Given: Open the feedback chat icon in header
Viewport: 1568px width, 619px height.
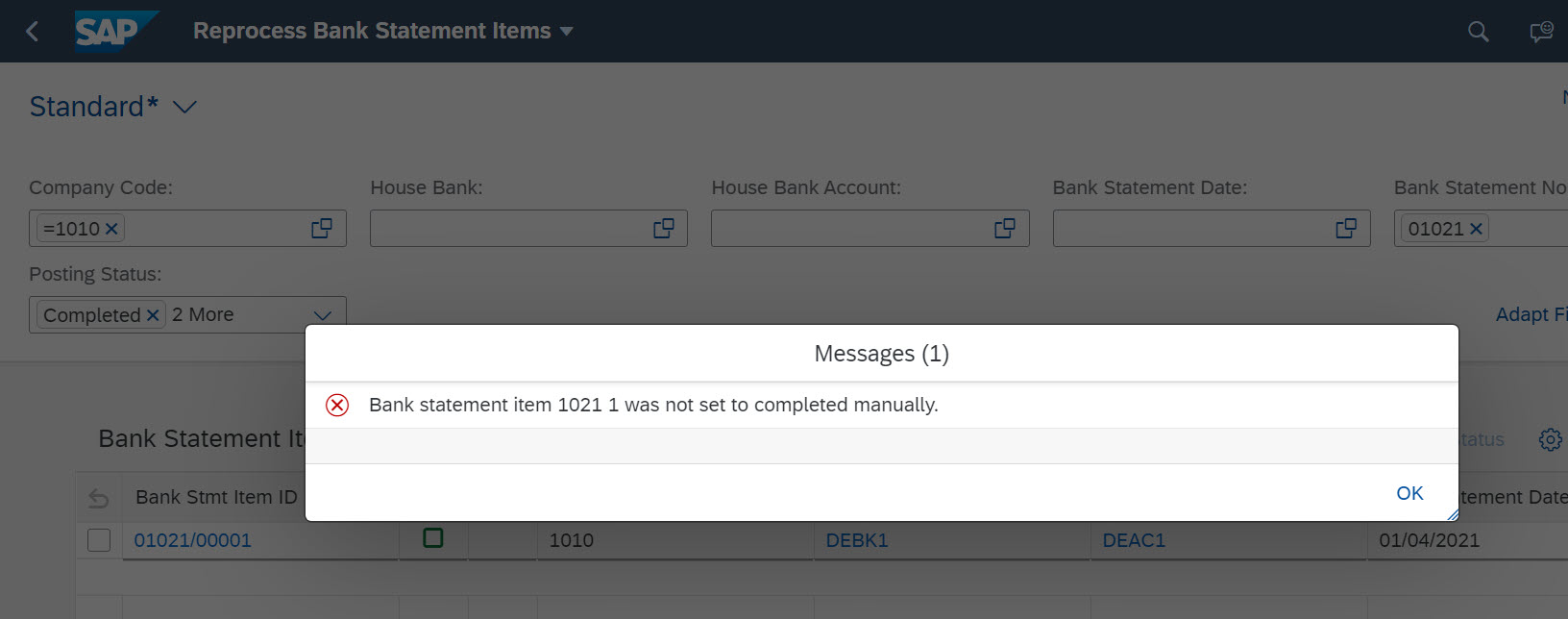Looking at the screenshot, I should click(x=1542, y=32).
